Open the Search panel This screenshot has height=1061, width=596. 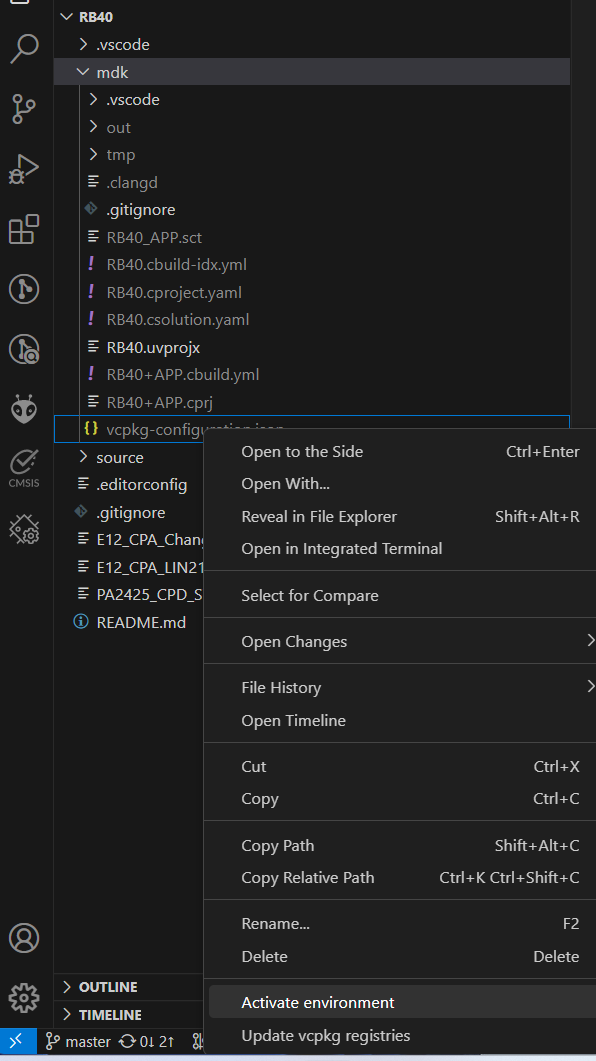coord(24,48)
